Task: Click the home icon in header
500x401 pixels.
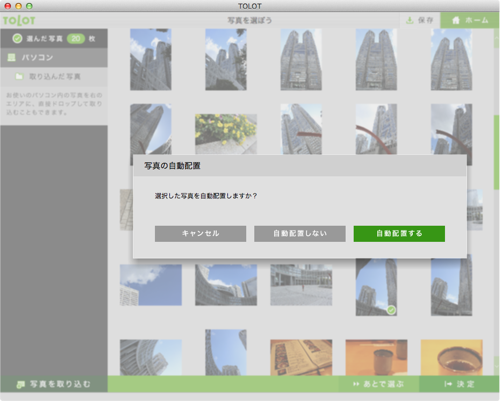Action: (x=456, y=21)
